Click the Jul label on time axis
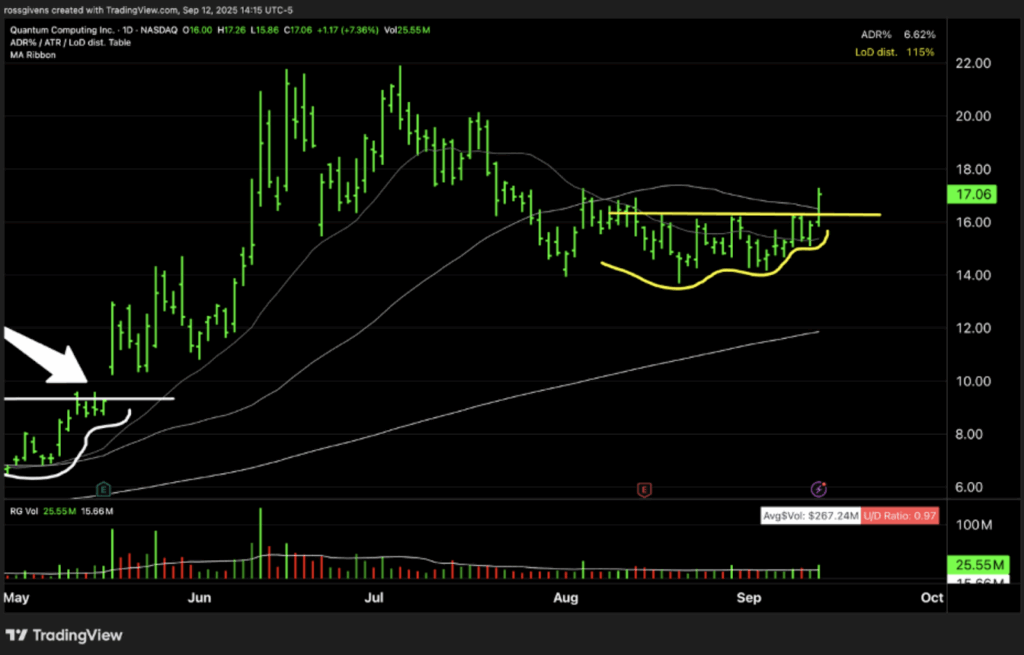This screenshot has width=1024, height=655. click(375, 598)
